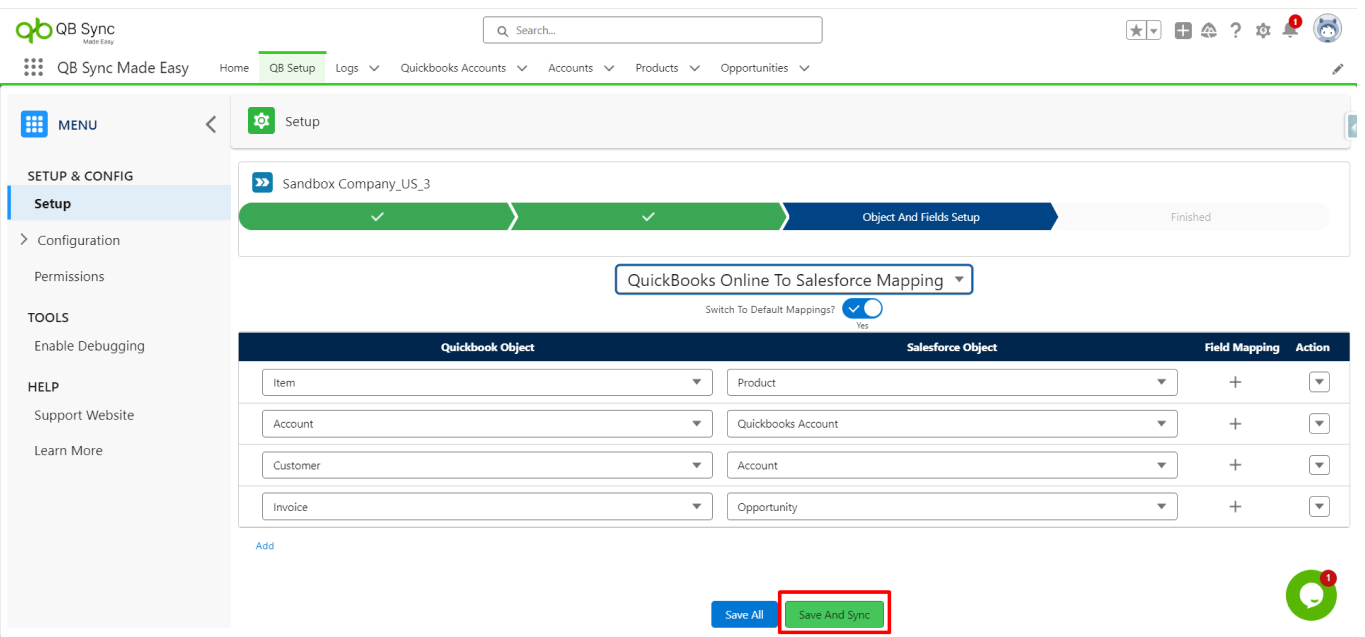Click the green Setup gear icon
1365x637 pixels.
(261, 121)
